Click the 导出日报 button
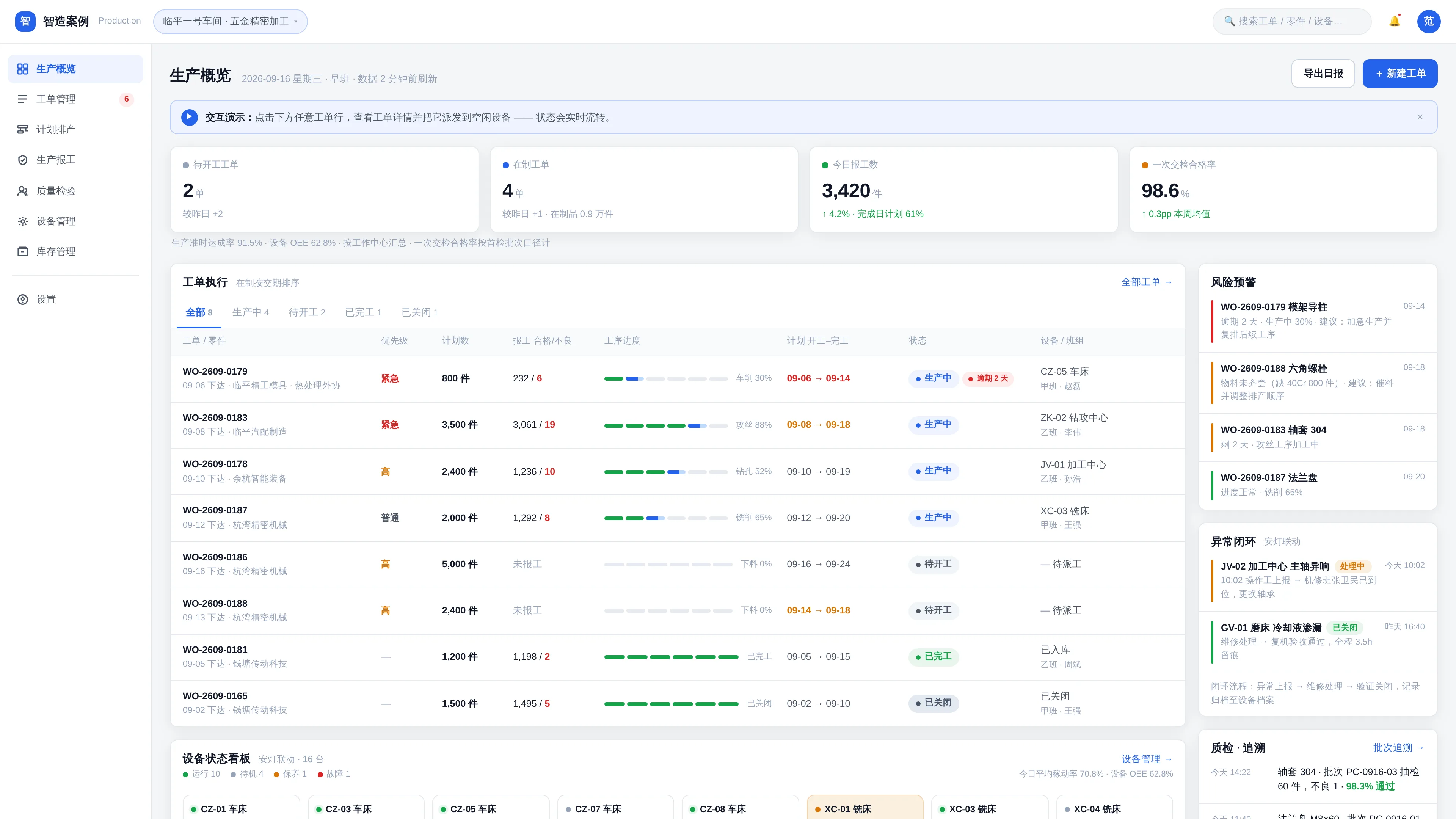The width and height of the screenshot is (1456, 819). click(1323, 74)
